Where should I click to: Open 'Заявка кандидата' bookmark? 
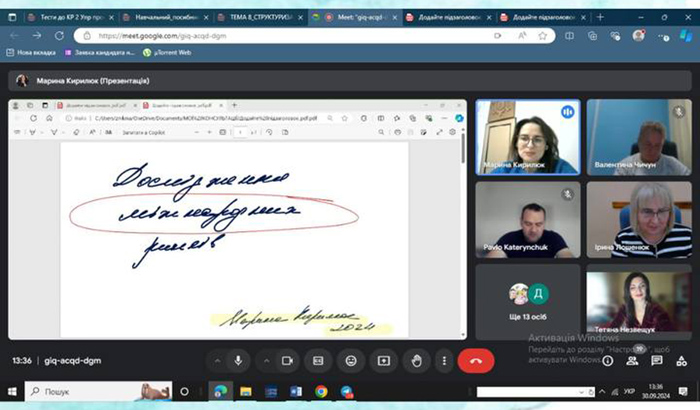(x=100, y=53)
